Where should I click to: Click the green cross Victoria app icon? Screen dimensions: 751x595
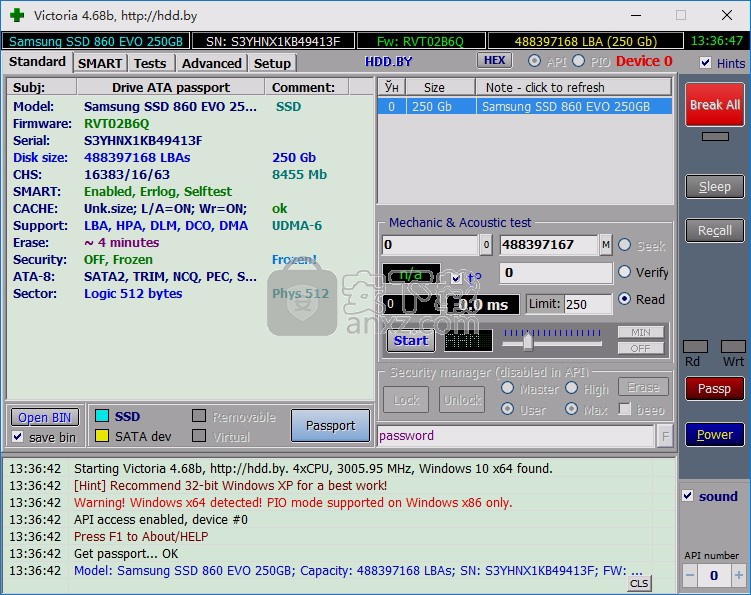click(x=17, y=15)
